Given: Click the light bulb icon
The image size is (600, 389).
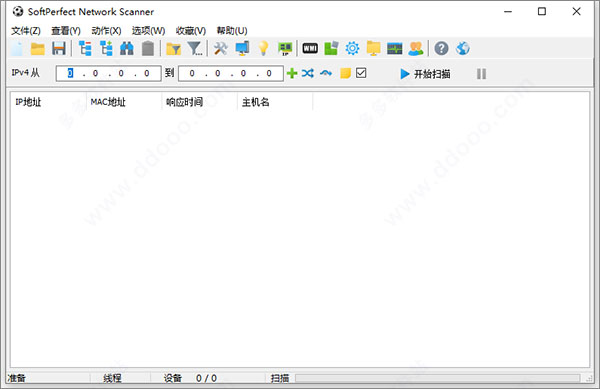Looking at the screenshot, I should coord(263,49).
